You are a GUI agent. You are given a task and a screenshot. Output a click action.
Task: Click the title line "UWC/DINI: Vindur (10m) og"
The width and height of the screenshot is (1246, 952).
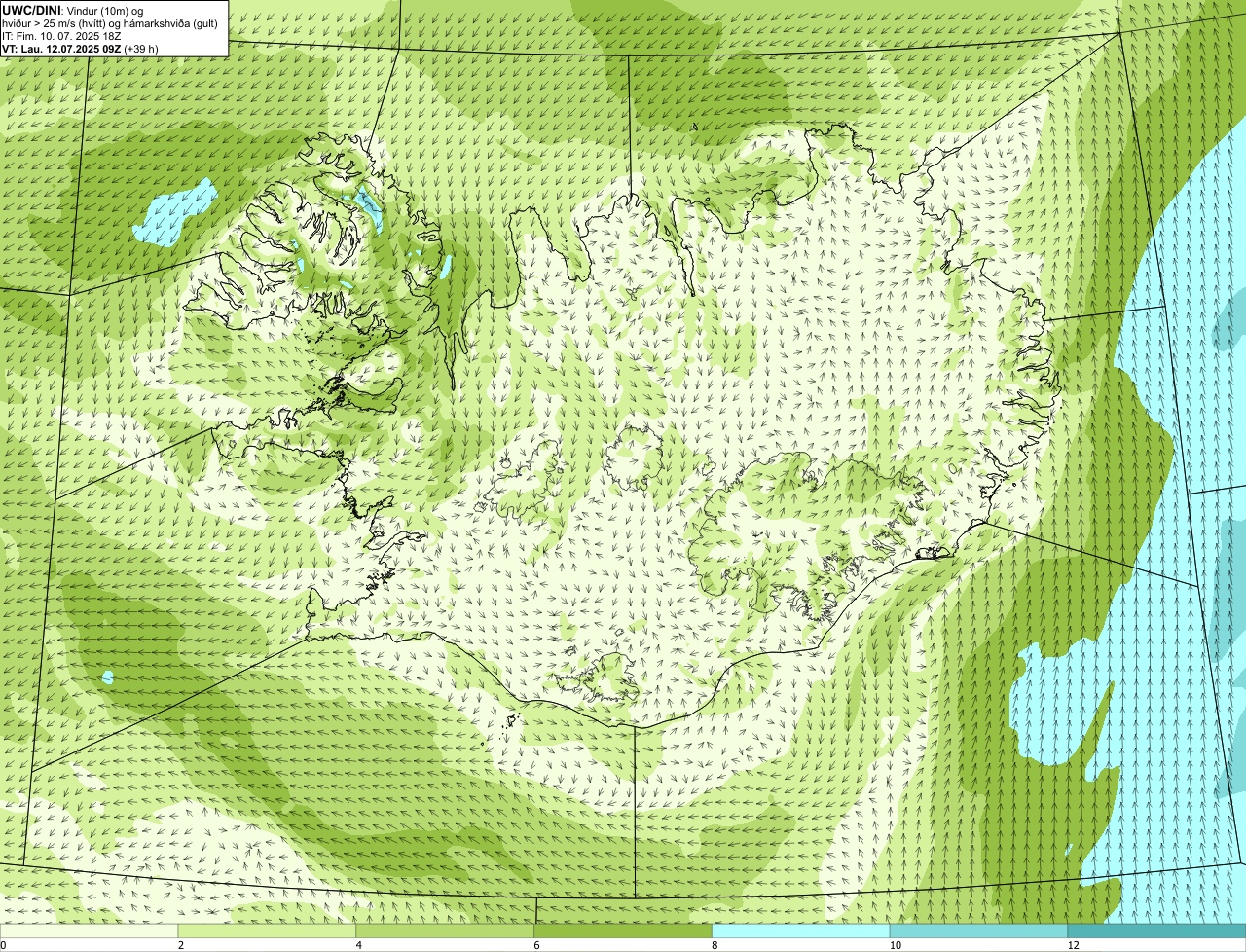click(x=72, y=10)
